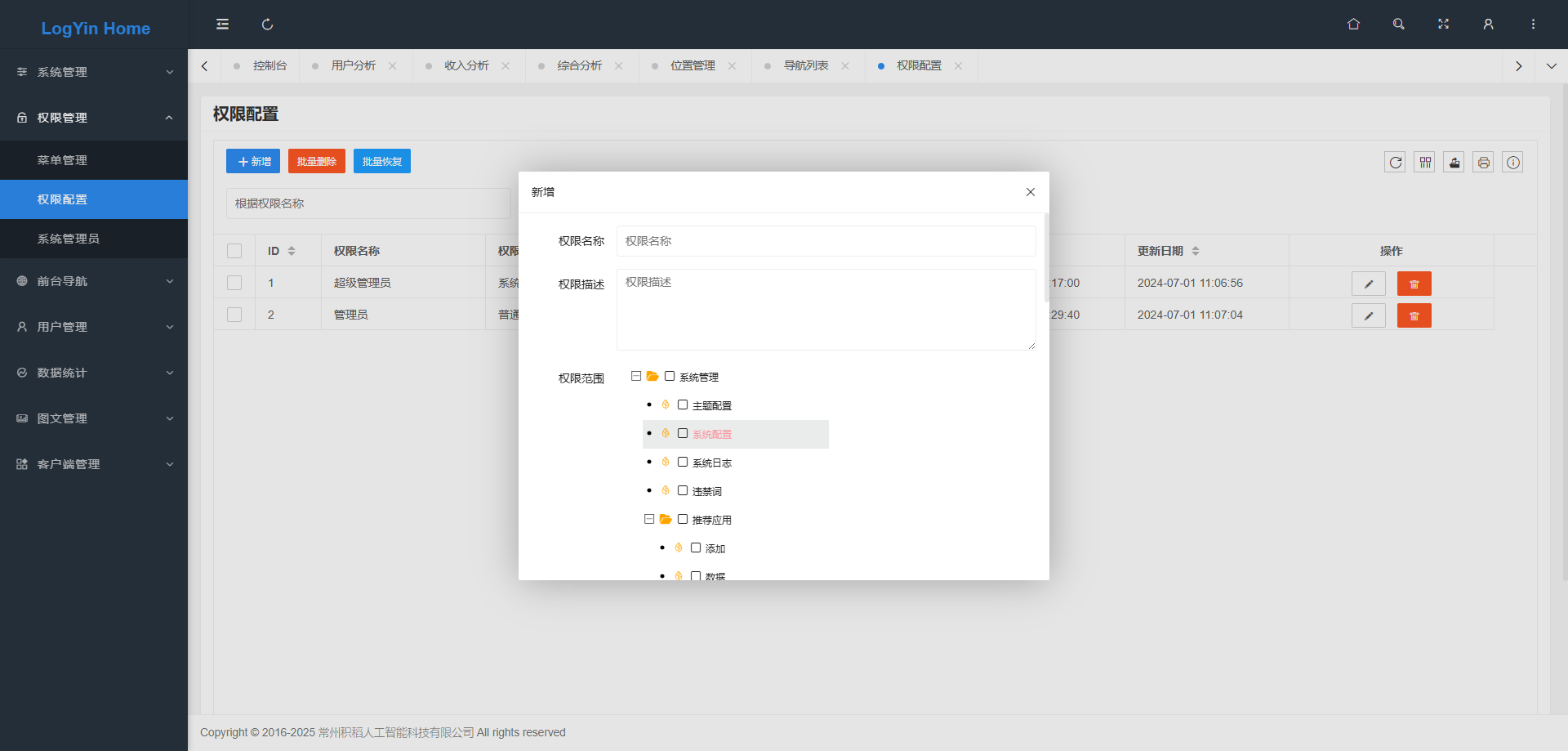The image size is (1568, 751).
Task: Close the 收入分析 tab
Action: (x=506, y=66)
